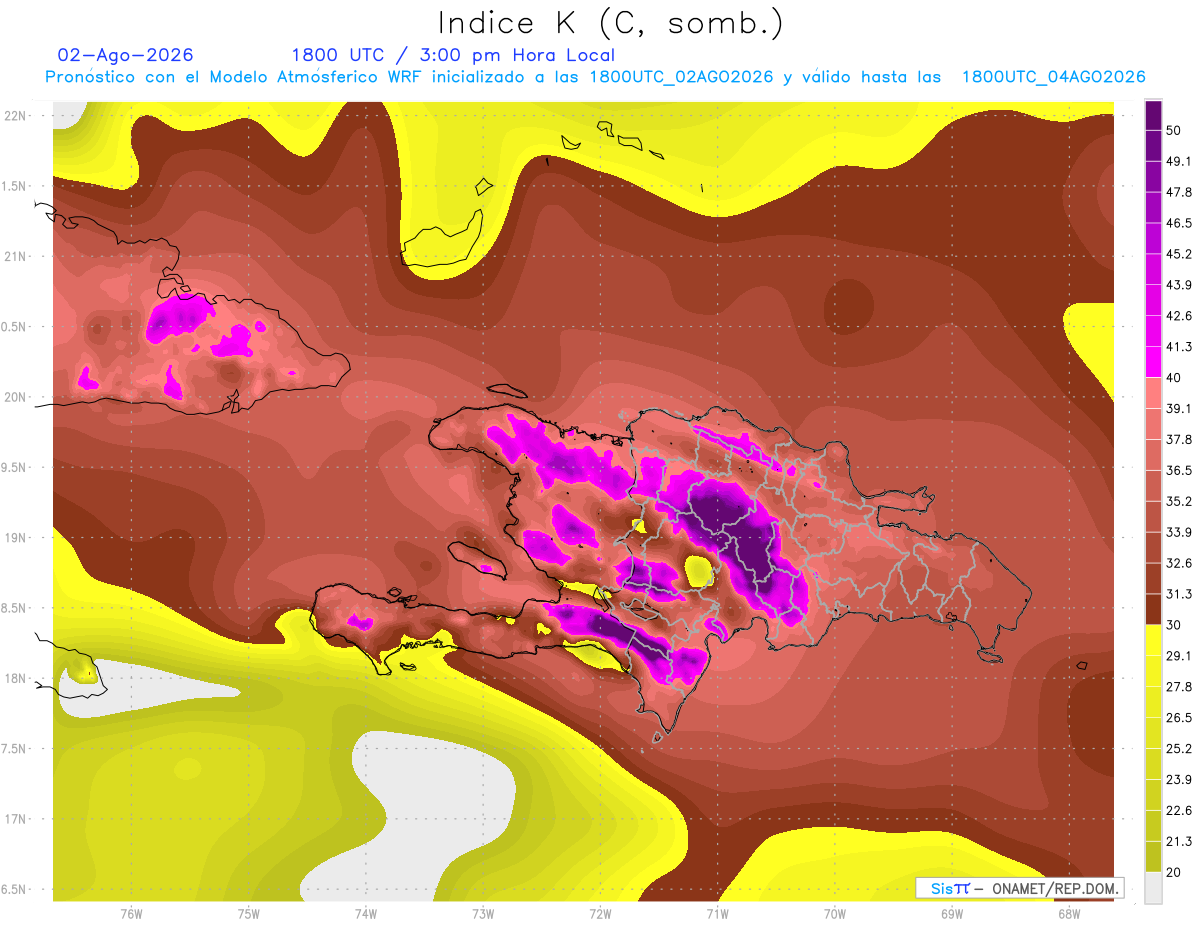Click the colorbar value 47.8
Image resolution: width=1200 pixels, height=927 pixels.
1178,192
